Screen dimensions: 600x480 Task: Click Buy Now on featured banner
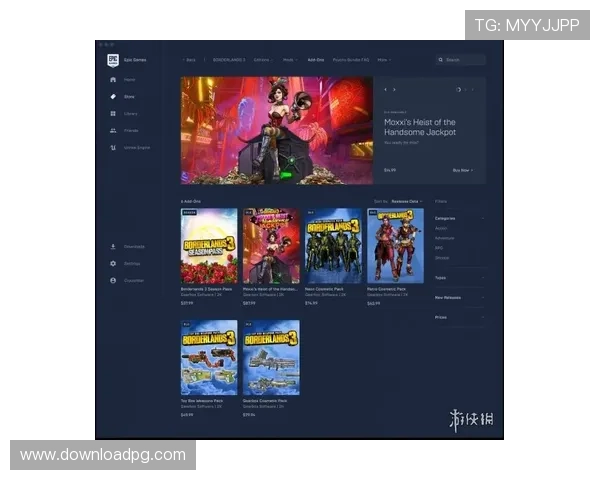pyautogui.click(x=463, y=170)
